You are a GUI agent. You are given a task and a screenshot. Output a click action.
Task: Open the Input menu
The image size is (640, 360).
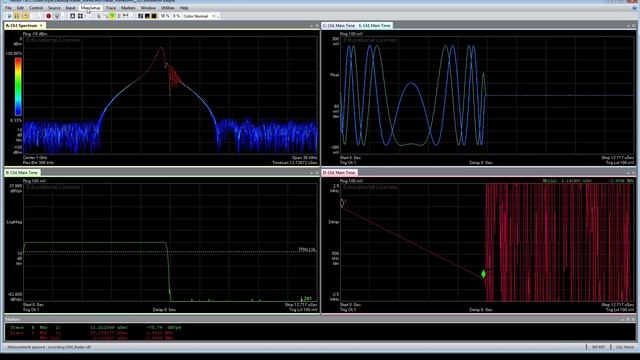[x=71, y=8]
